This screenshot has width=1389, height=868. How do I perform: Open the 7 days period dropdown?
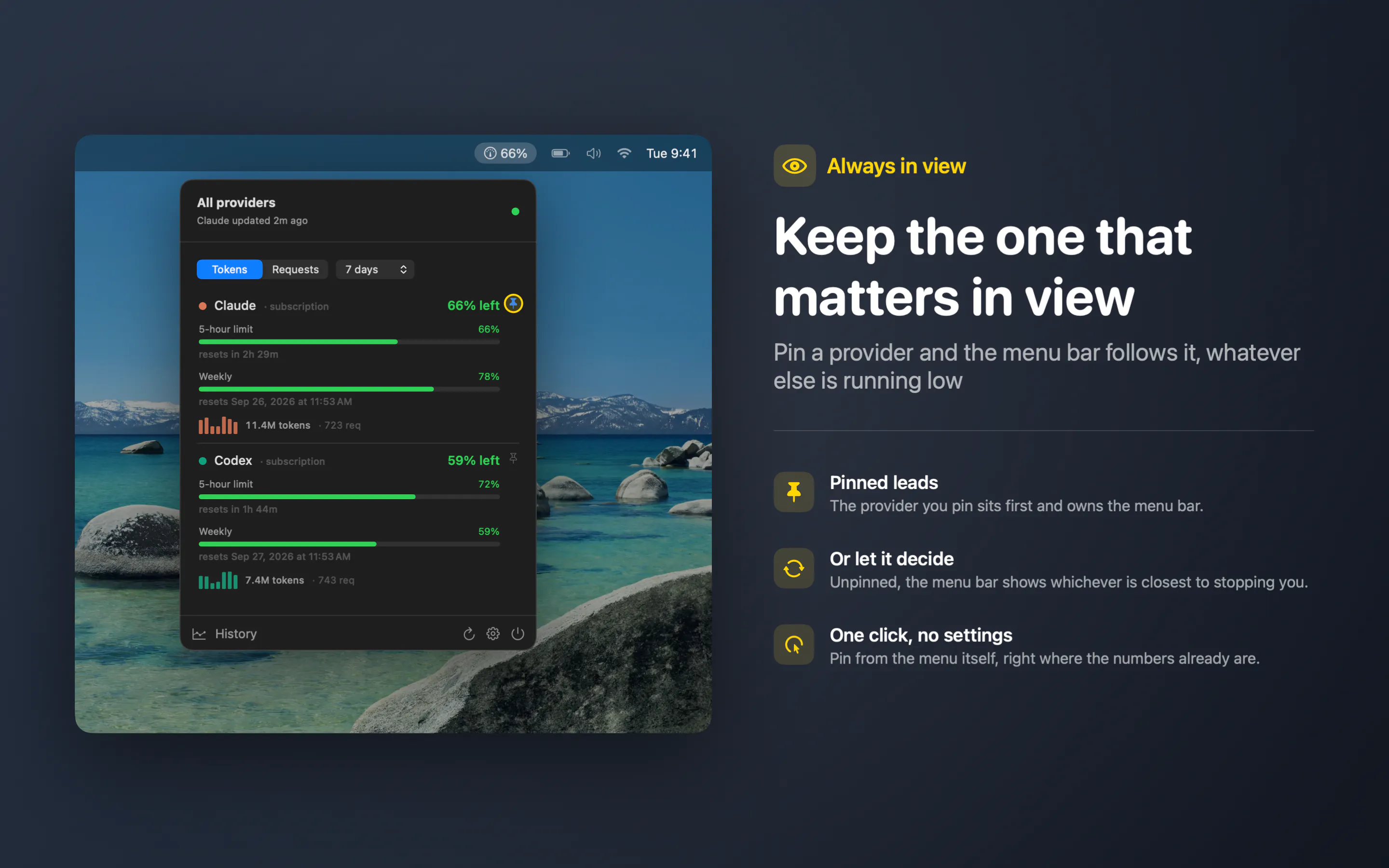[x=375, y=269]
